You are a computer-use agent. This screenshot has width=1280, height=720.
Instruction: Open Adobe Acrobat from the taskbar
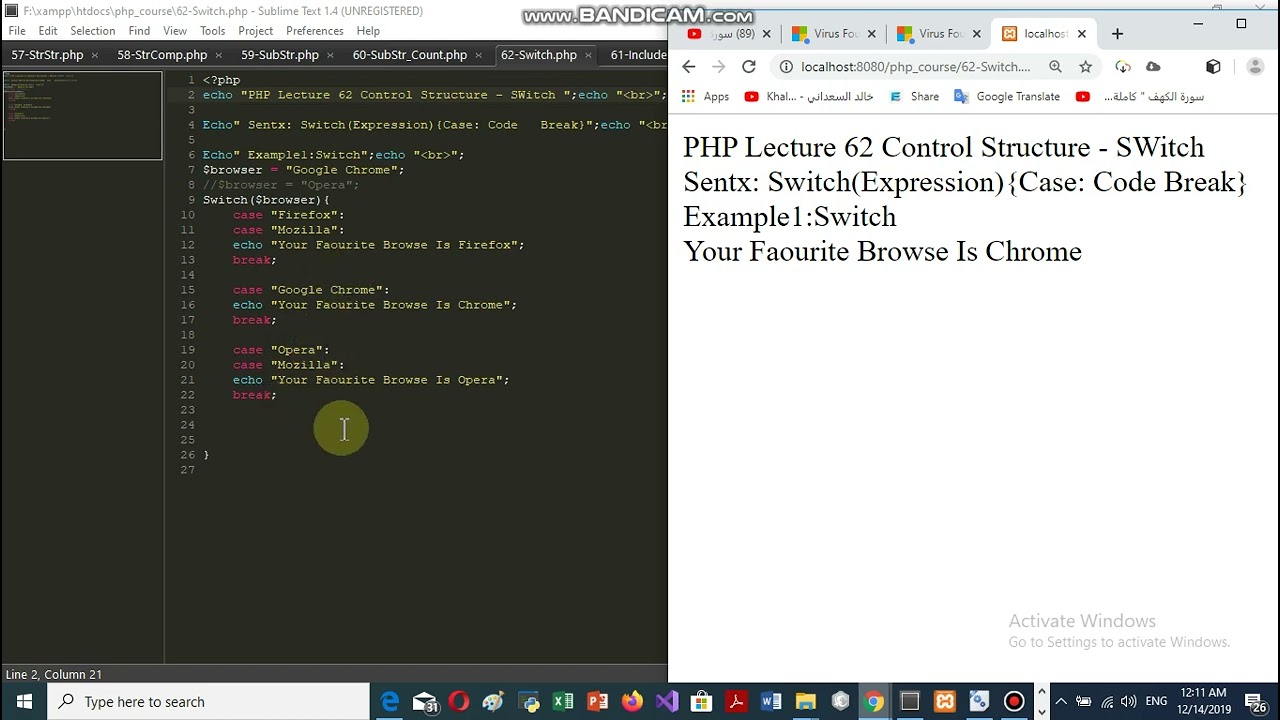[x=736, y=702]
